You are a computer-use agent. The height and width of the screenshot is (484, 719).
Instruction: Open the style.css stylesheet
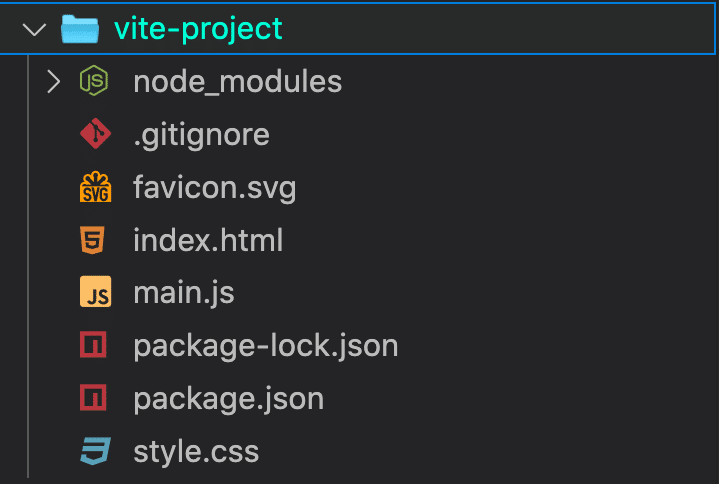coord(196,451)
